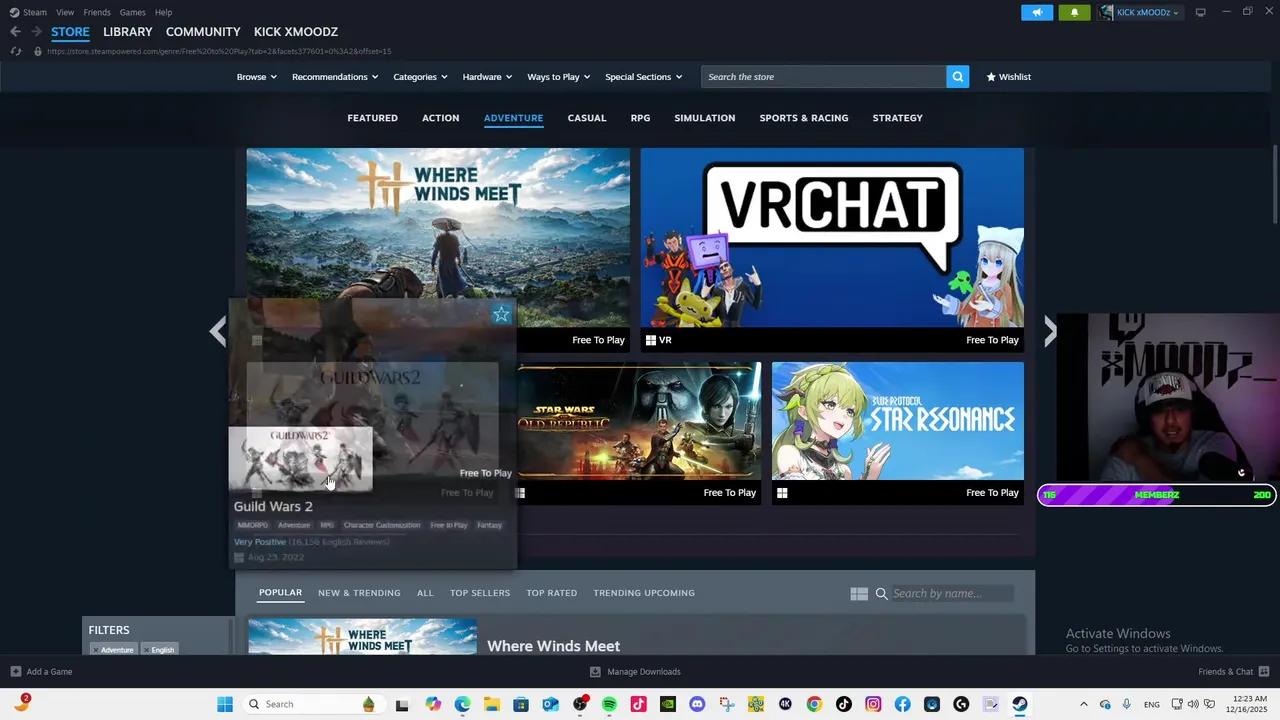Open File Explorer from the taskbar

[492, 704]
